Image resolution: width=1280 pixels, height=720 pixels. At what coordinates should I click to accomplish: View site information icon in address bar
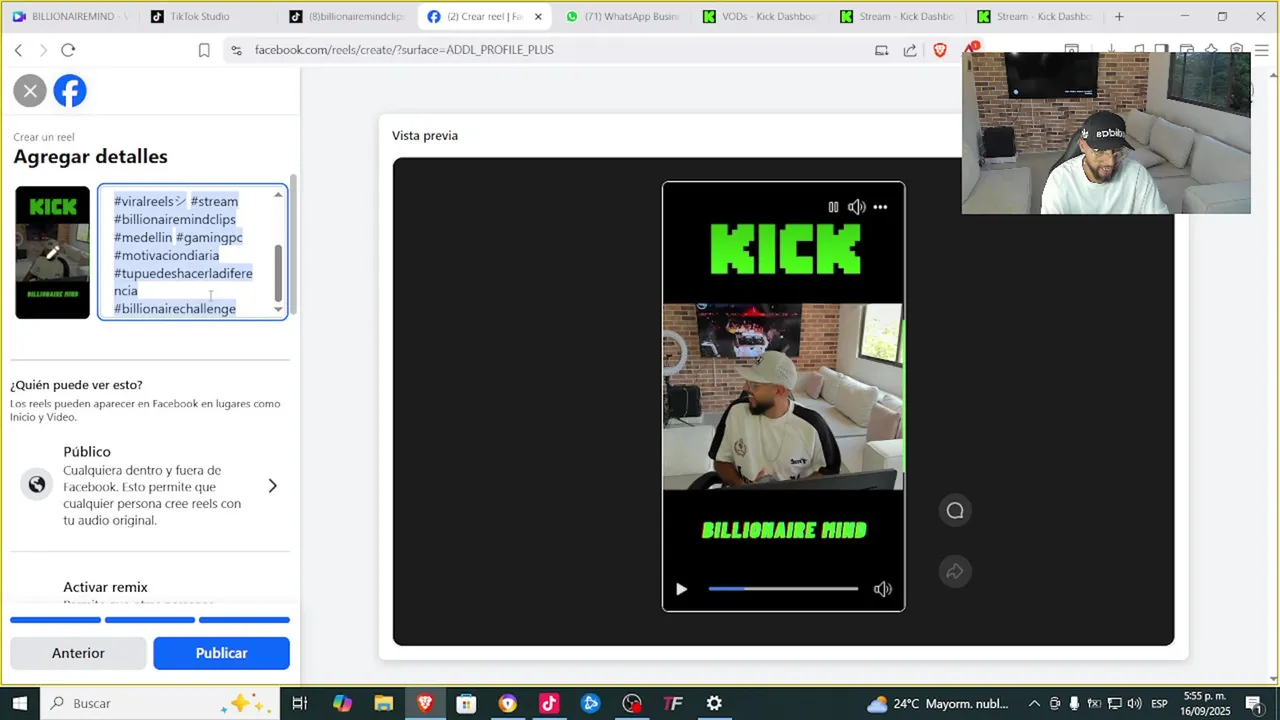[x=235, y=50]
